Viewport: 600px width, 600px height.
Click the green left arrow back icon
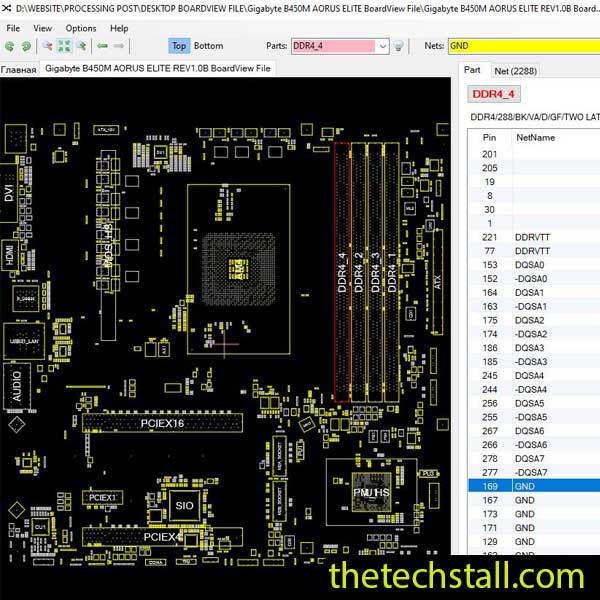(102, 46)
